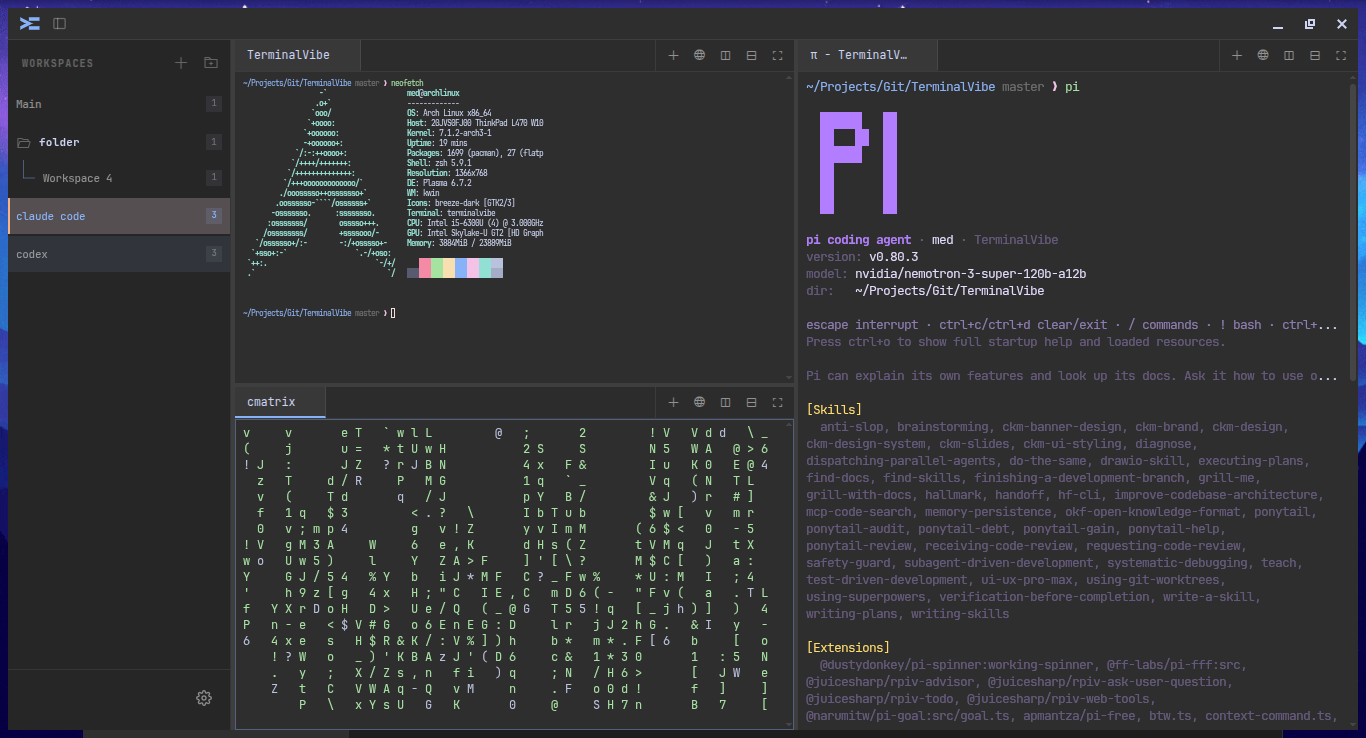The image size is (1366, 738).
Task: Select the 'π - TerminalV…' tab
Action: point(867,55)
